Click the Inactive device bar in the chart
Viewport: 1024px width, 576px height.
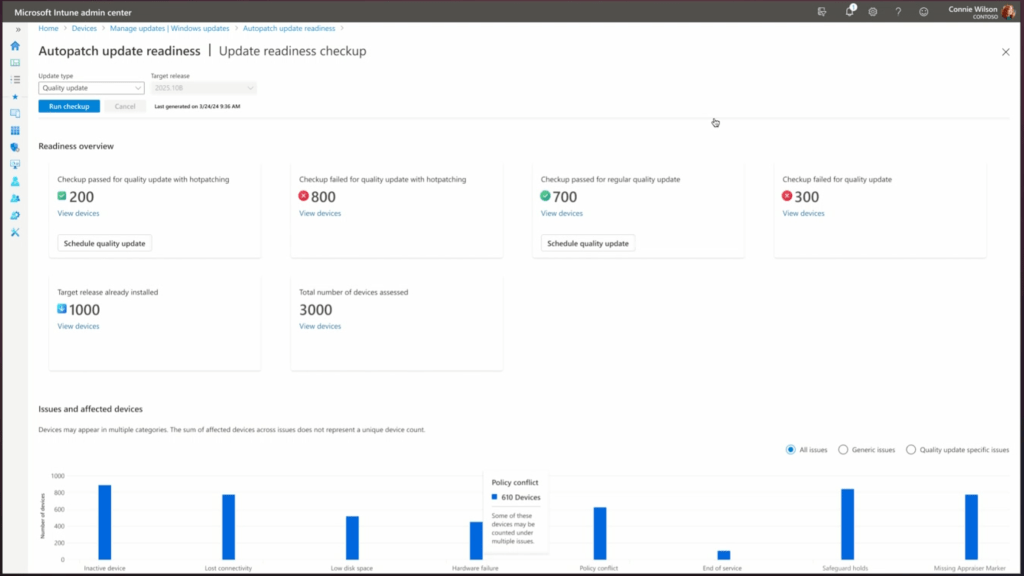click(x=104, y=522)
